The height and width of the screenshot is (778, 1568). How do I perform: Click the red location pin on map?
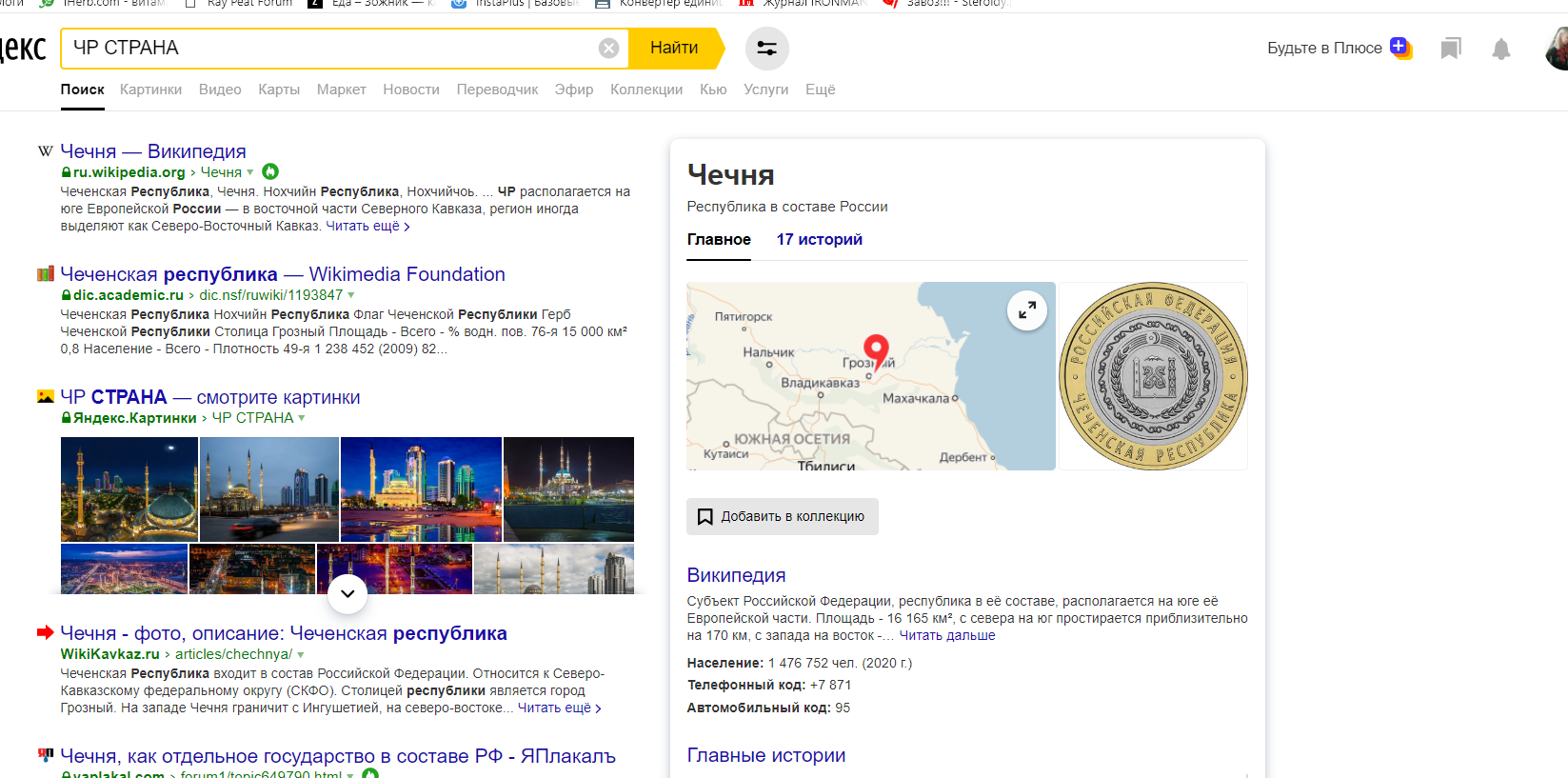[x=876, y=350]
